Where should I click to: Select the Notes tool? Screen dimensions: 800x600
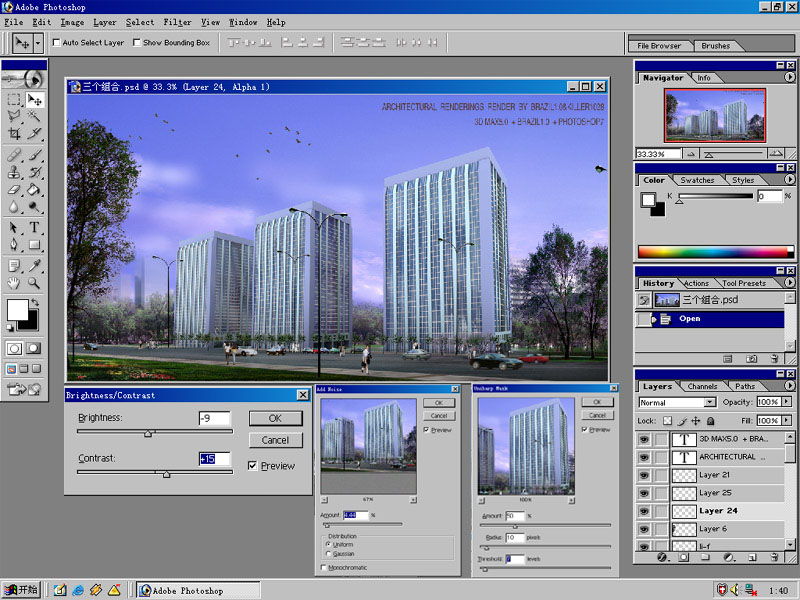(14, 265)
